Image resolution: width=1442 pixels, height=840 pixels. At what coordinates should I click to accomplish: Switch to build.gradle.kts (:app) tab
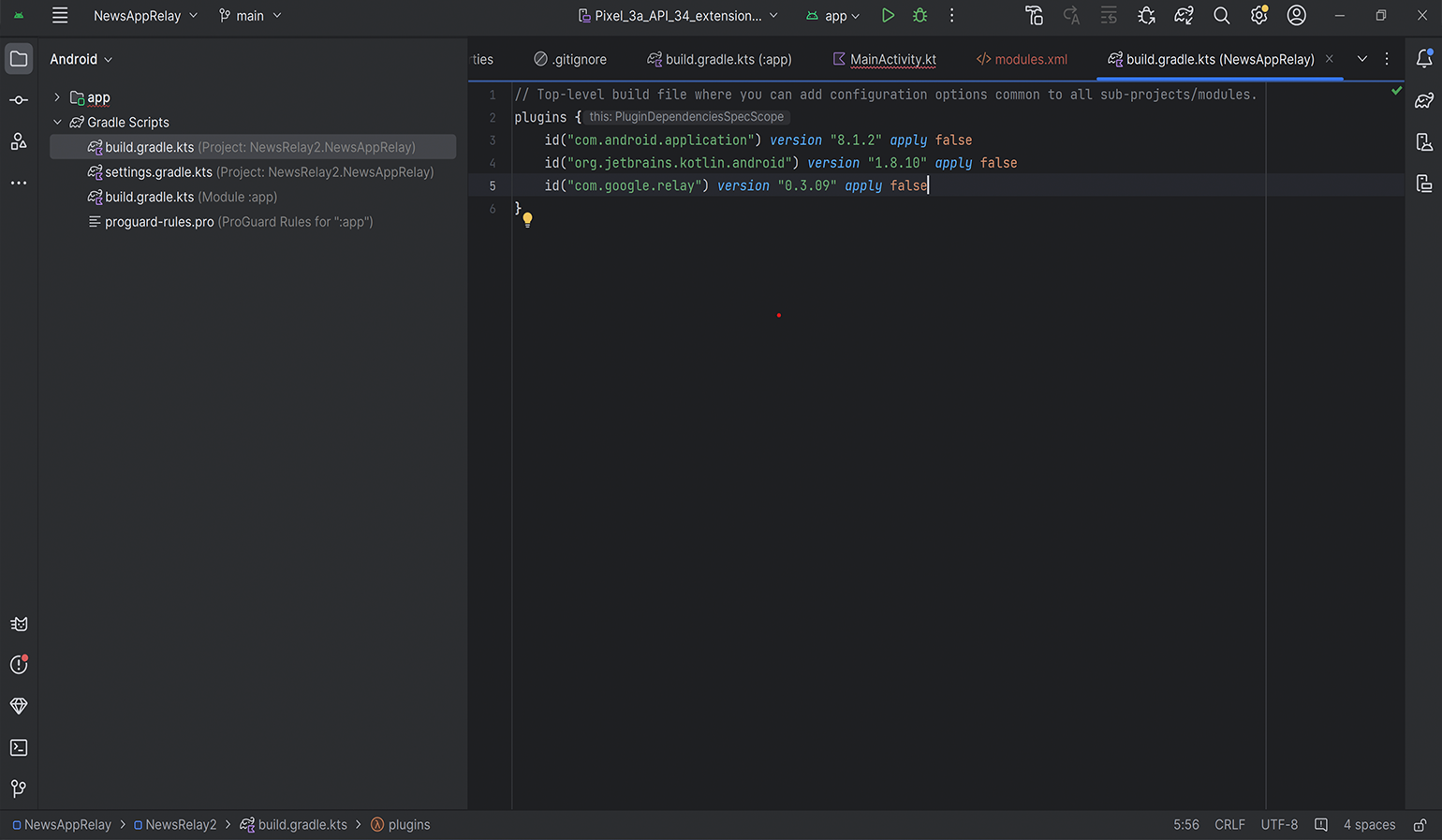(719, 59)
